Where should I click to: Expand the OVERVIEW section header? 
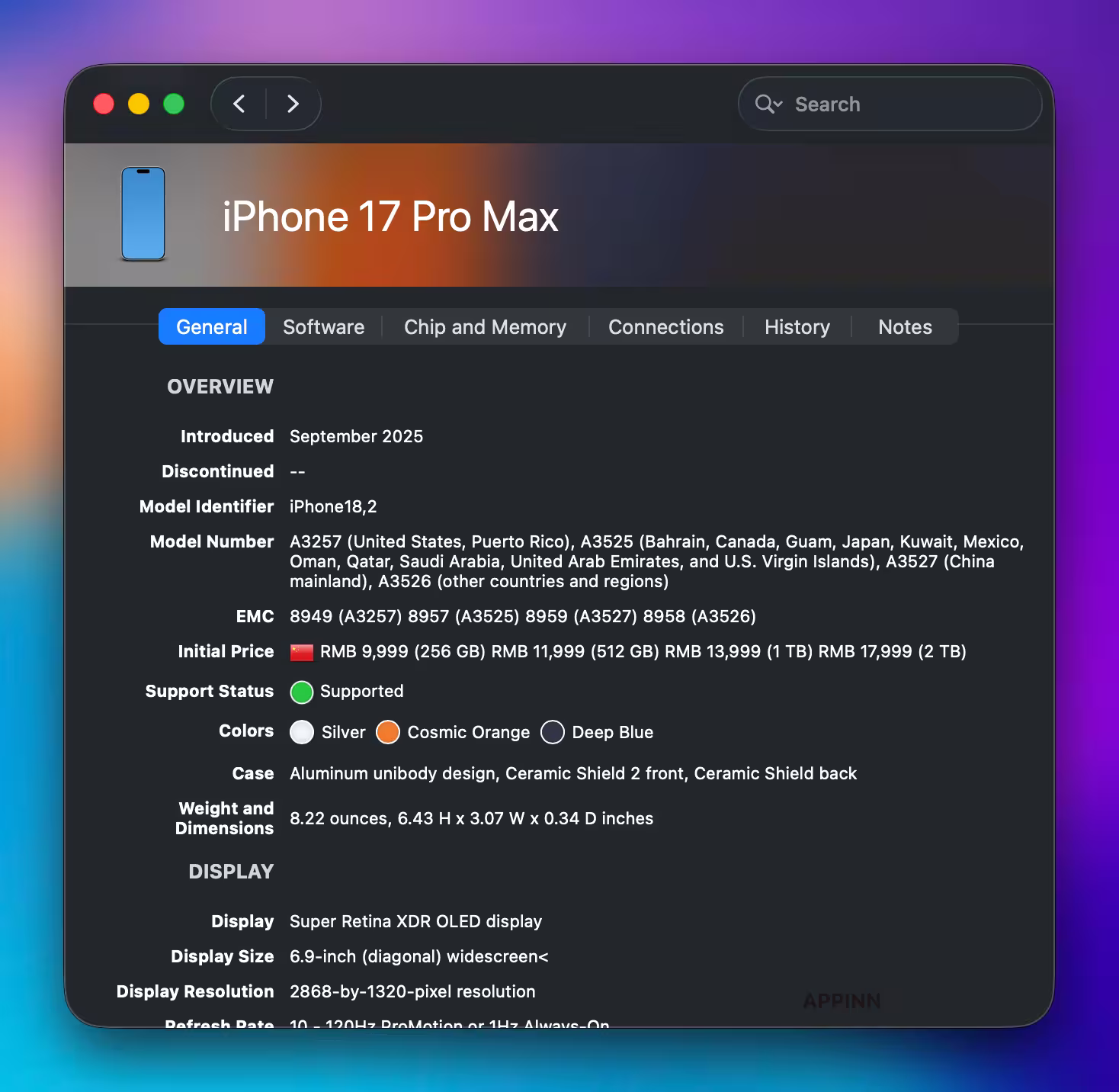click(220, 387)
